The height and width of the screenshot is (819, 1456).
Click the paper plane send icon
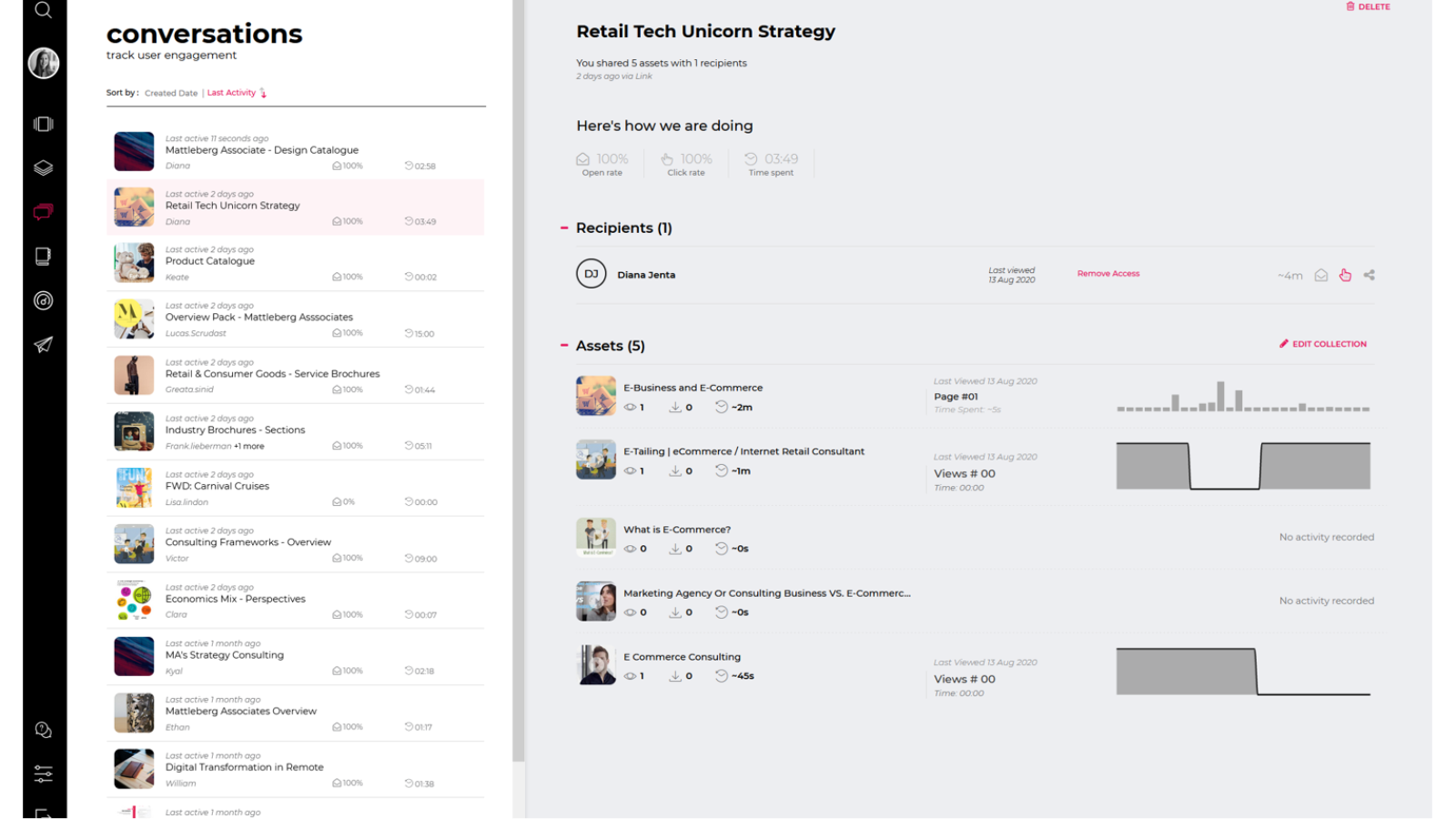point(43,345)
